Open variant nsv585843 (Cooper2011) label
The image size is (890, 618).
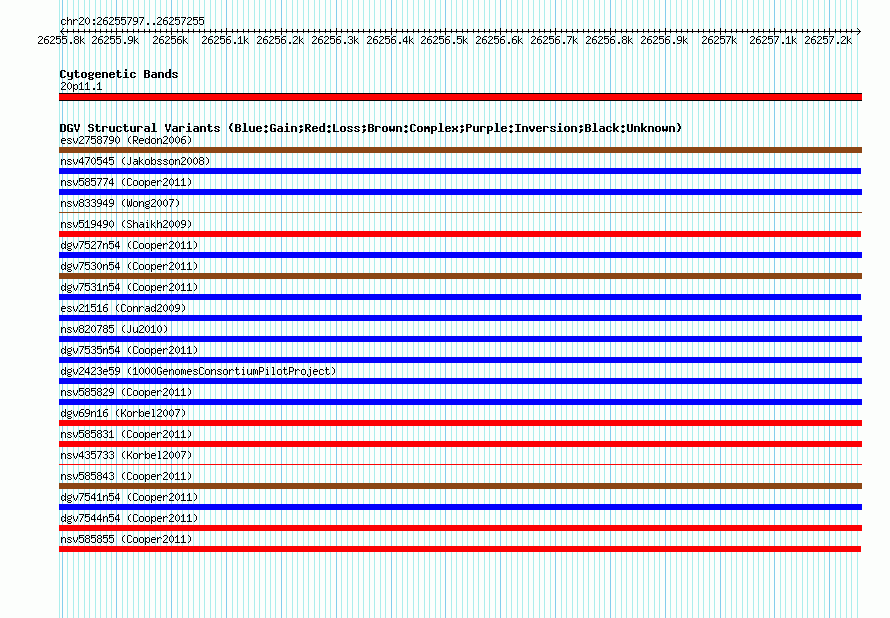click(x=126, y=476)
